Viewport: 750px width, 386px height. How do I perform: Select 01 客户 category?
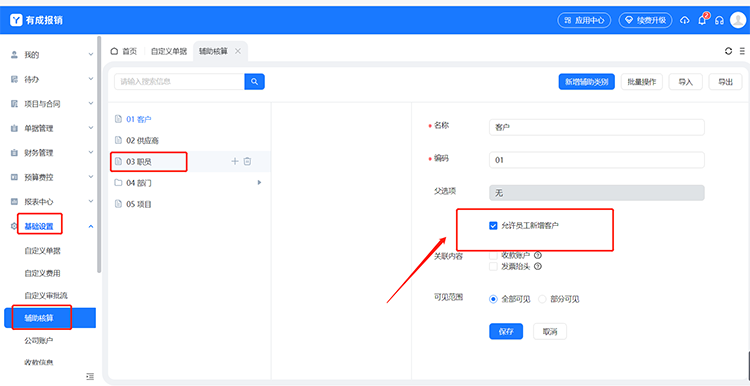coord(139,120)
